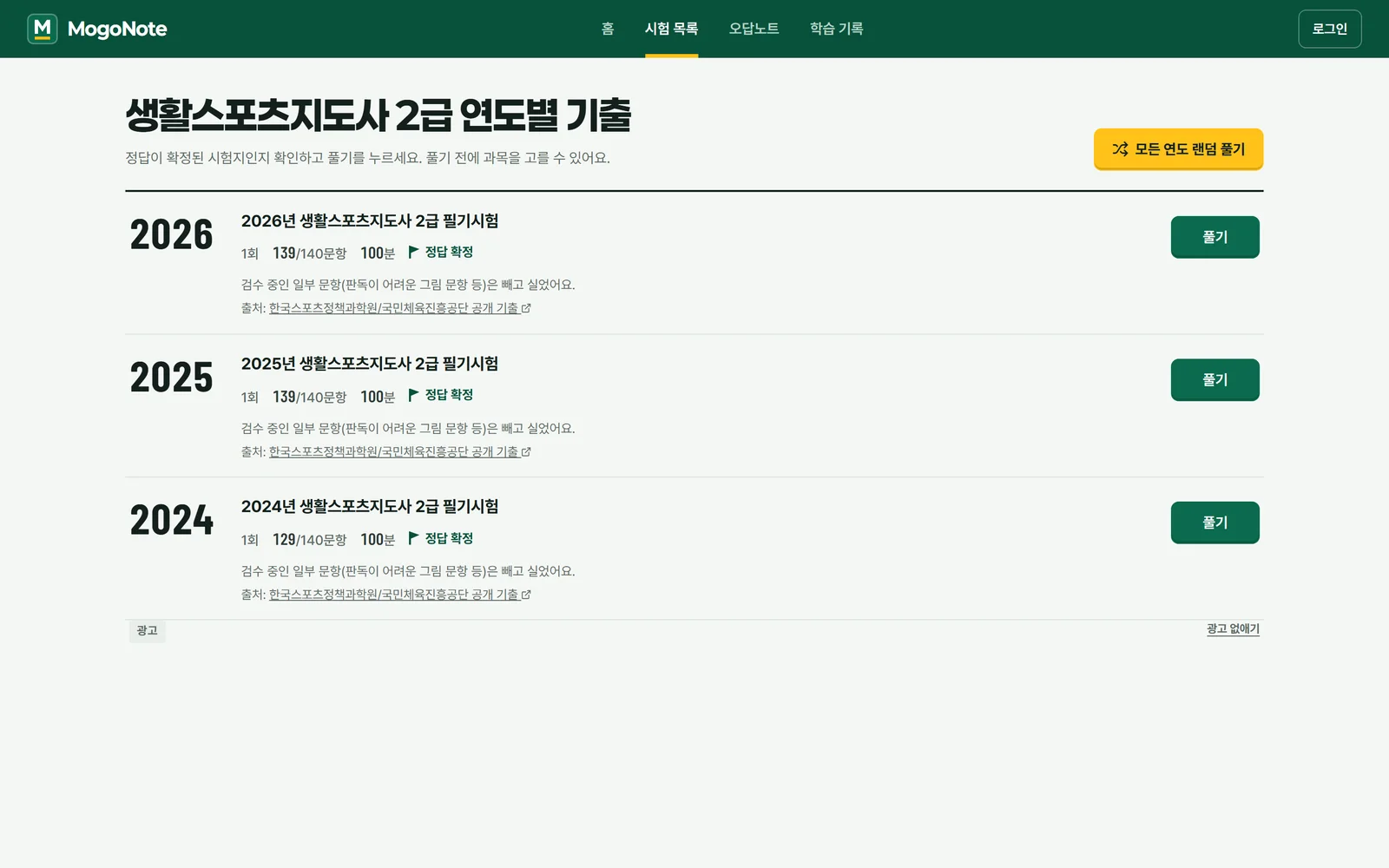Image resolution: width=1389 pixels, height=868 pixels.
Task: Click title 2024년 생활스포츠지도사 2급 필기시험
Action: pos(370,506)
